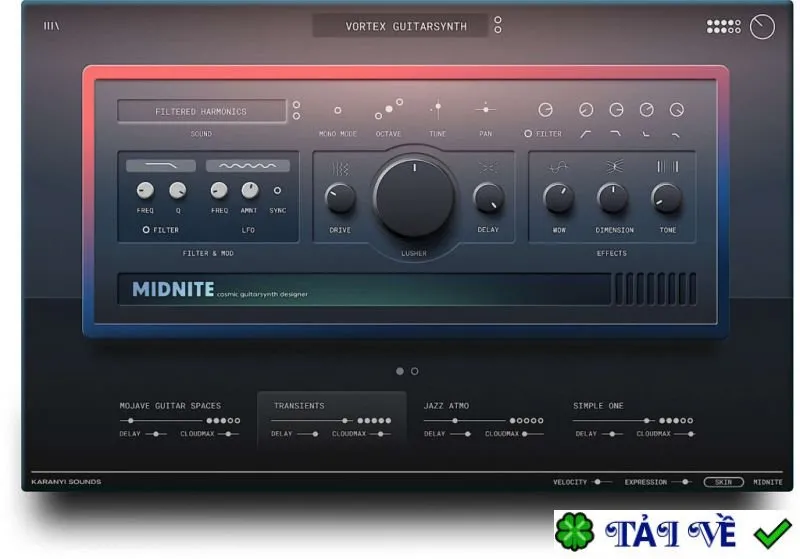Click the Tải Về download button
800x559 pixels.
click(674, 532)
